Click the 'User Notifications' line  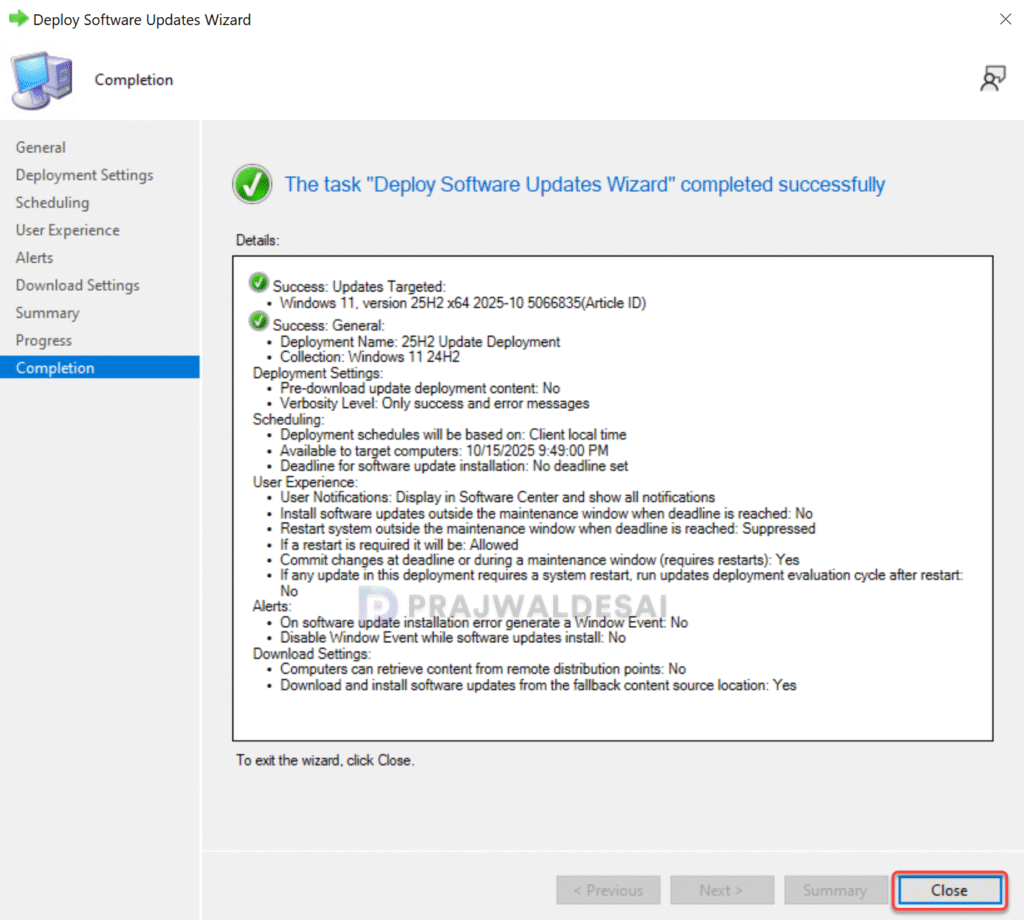[x=498, y=498]
